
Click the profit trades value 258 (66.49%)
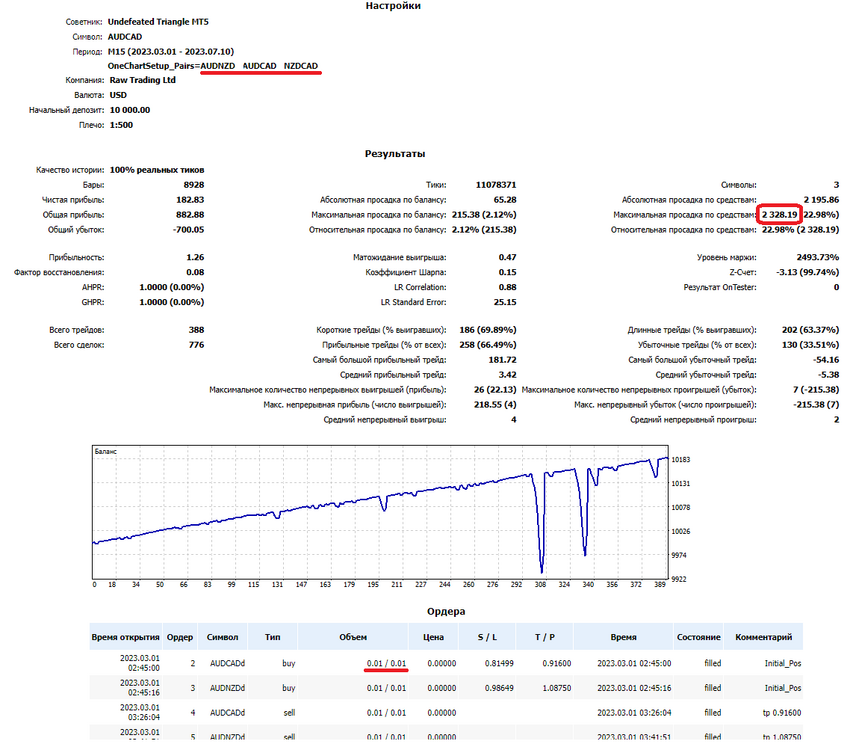[488, 345]
